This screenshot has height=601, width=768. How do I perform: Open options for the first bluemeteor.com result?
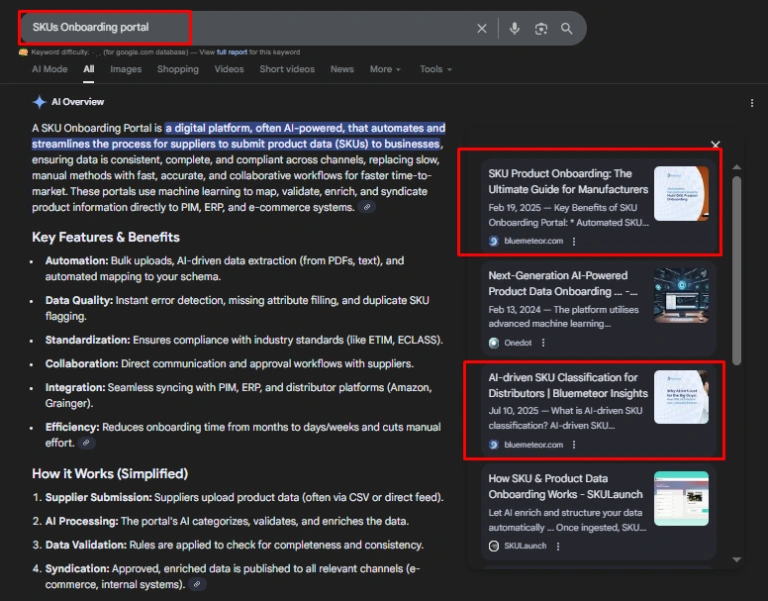pyautogui.click(x=574, y=241)
